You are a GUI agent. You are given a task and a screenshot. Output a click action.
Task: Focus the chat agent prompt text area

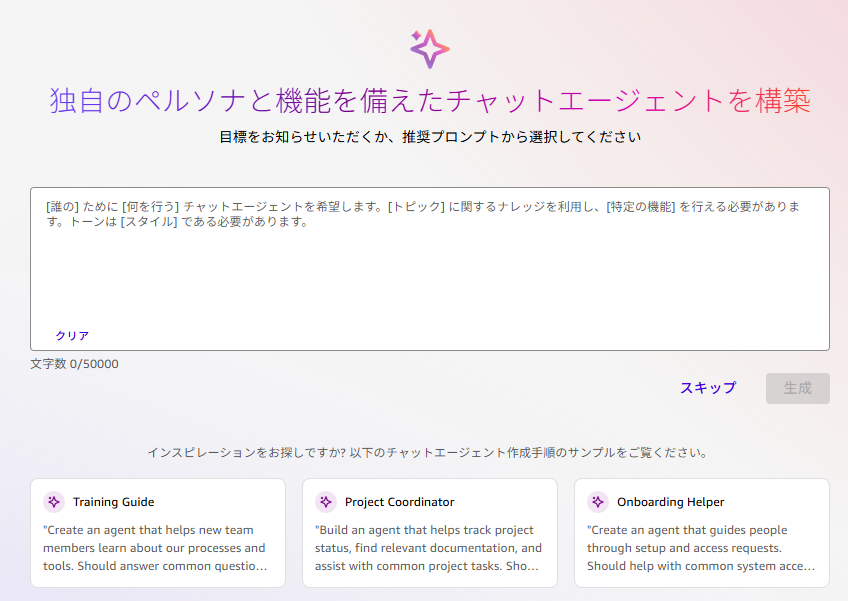(429, 269)
